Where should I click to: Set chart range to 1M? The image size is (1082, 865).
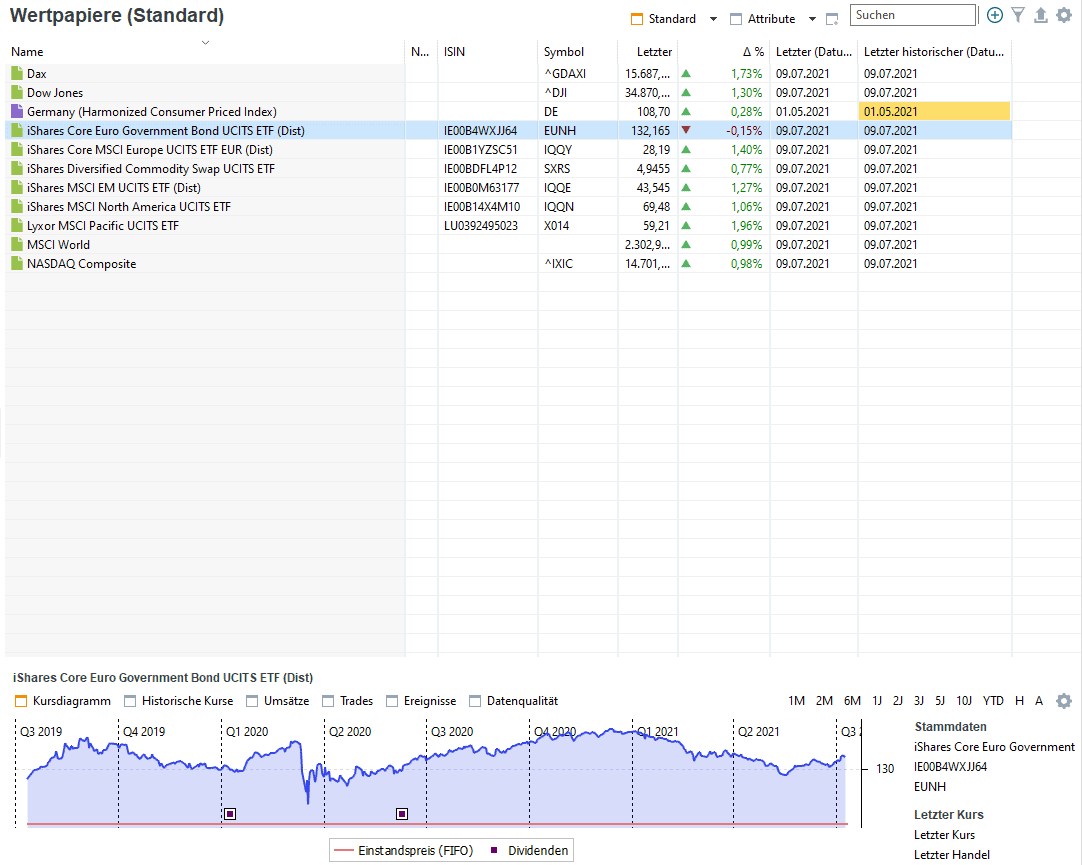(796, 701)
